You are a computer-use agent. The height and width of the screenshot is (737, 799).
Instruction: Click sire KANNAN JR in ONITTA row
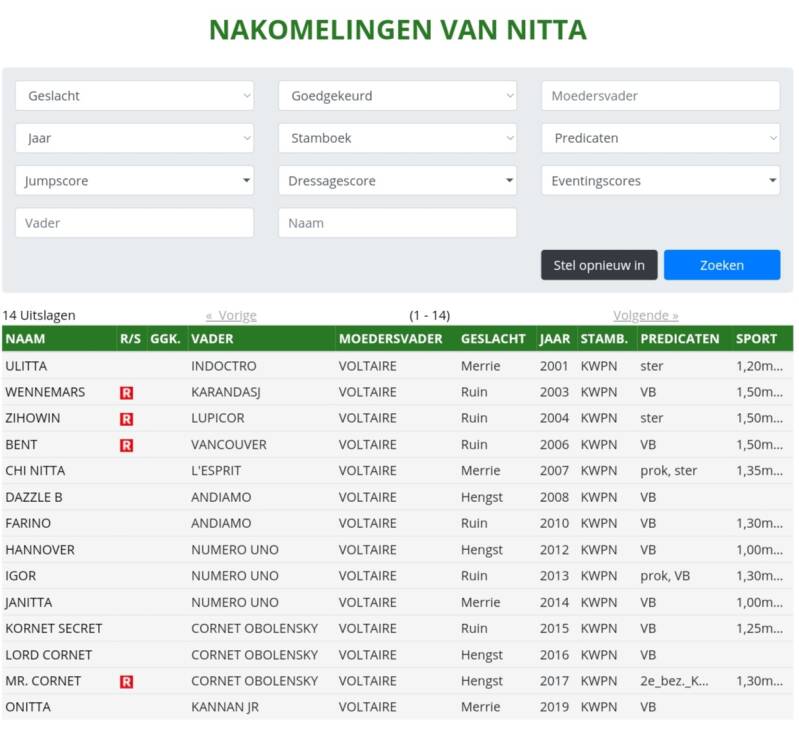225,707
